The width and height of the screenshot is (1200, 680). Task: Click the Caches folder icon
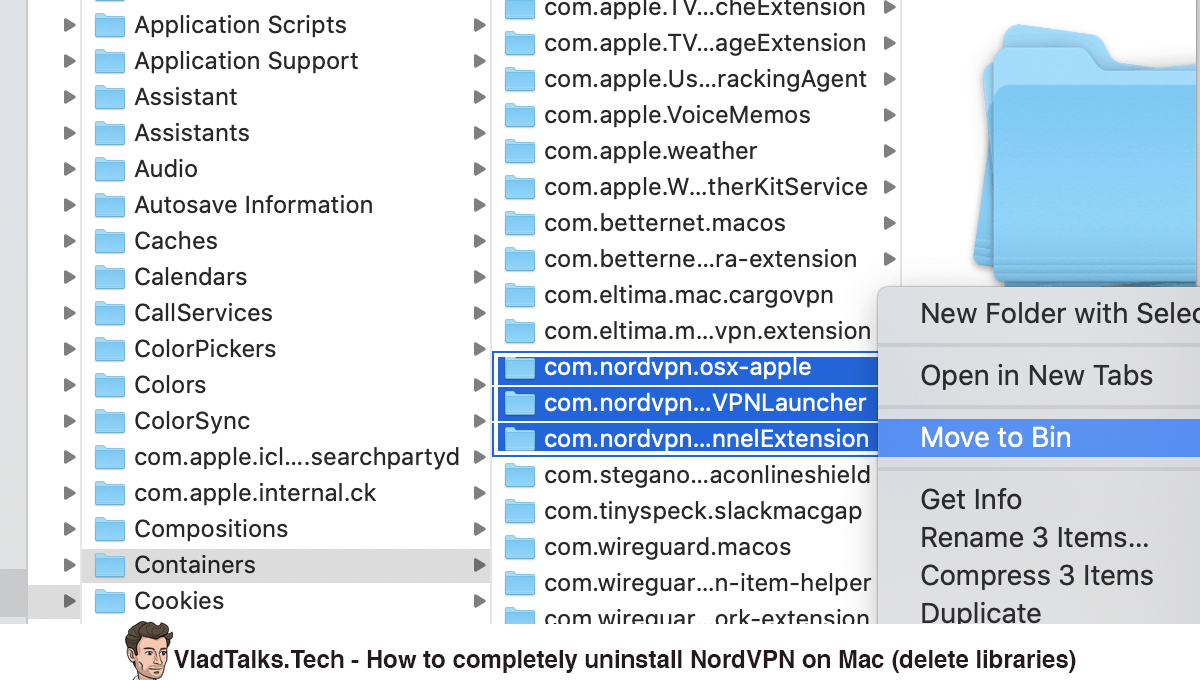click(109, 241)
